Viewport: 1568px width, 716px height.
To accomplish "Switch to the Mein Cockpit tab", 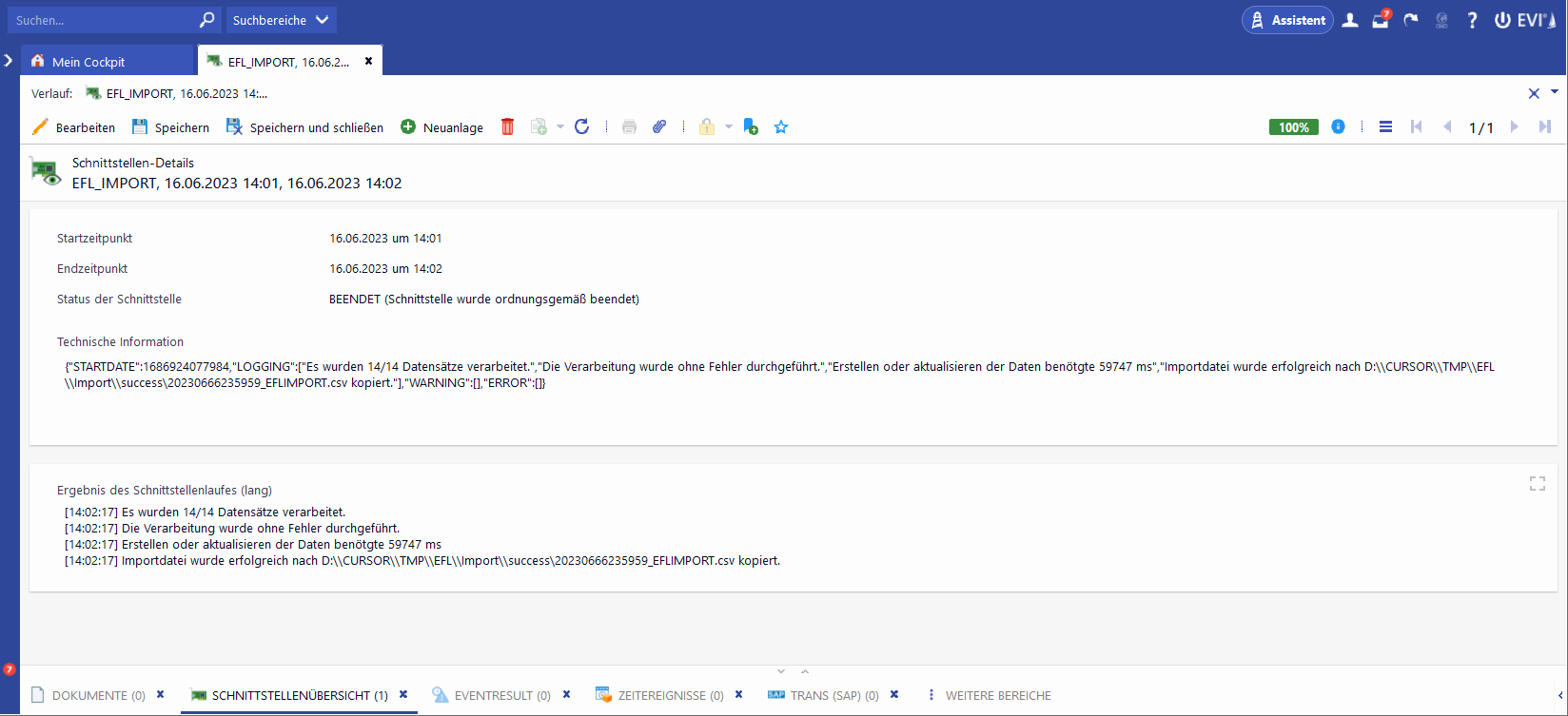I will point(88,62).
